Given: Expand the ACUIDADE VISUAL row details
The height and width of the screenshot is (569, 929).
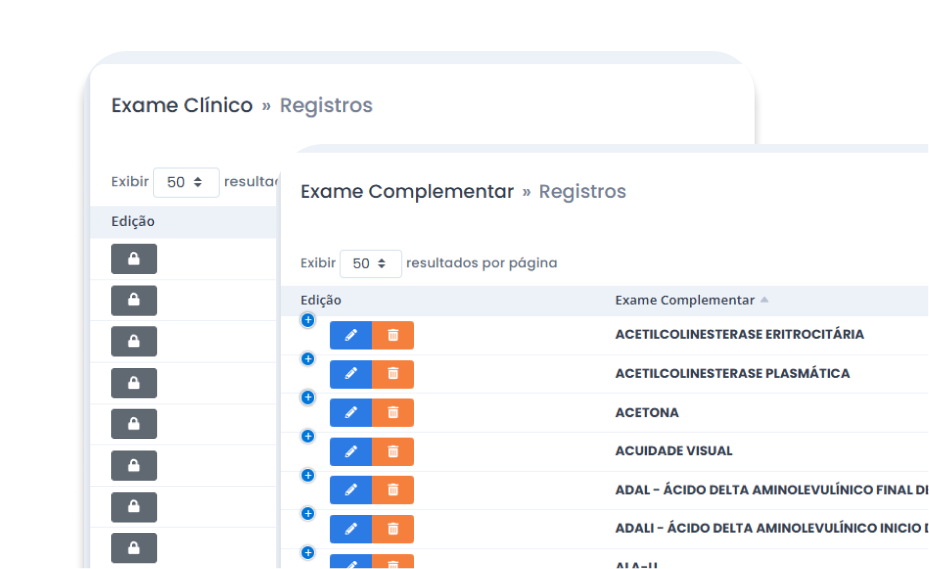Looking at the screenshot, I should click(308, 436).
